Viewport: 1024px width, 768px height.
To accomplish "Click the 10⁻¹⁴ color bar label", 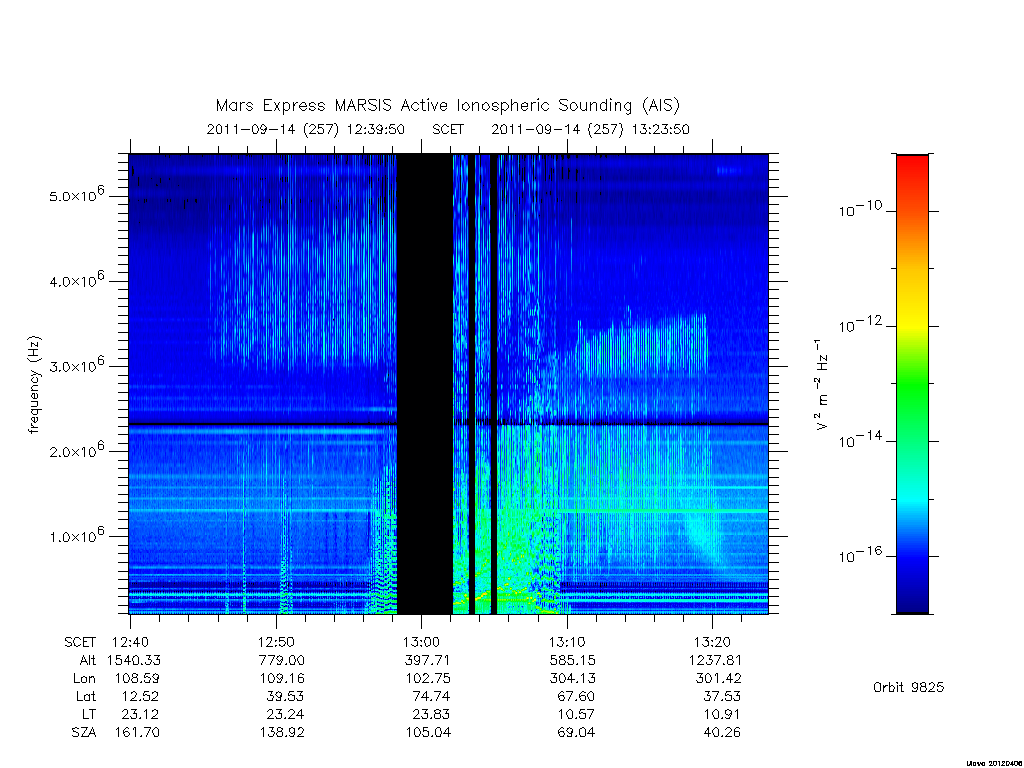I will (x=860, y=440).
